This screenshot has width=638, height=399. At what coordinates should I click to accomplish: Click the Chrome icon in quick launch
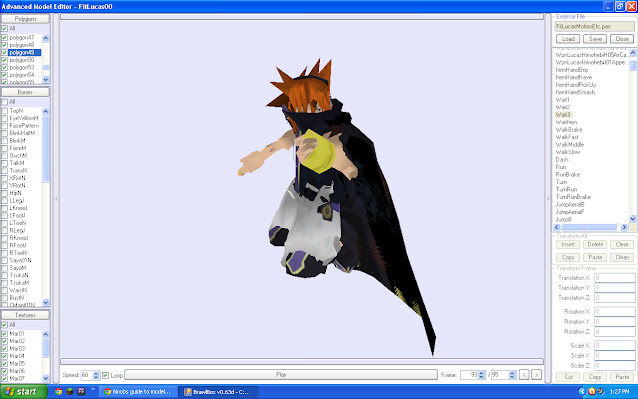pyautogui.click(x=59, y=392)
